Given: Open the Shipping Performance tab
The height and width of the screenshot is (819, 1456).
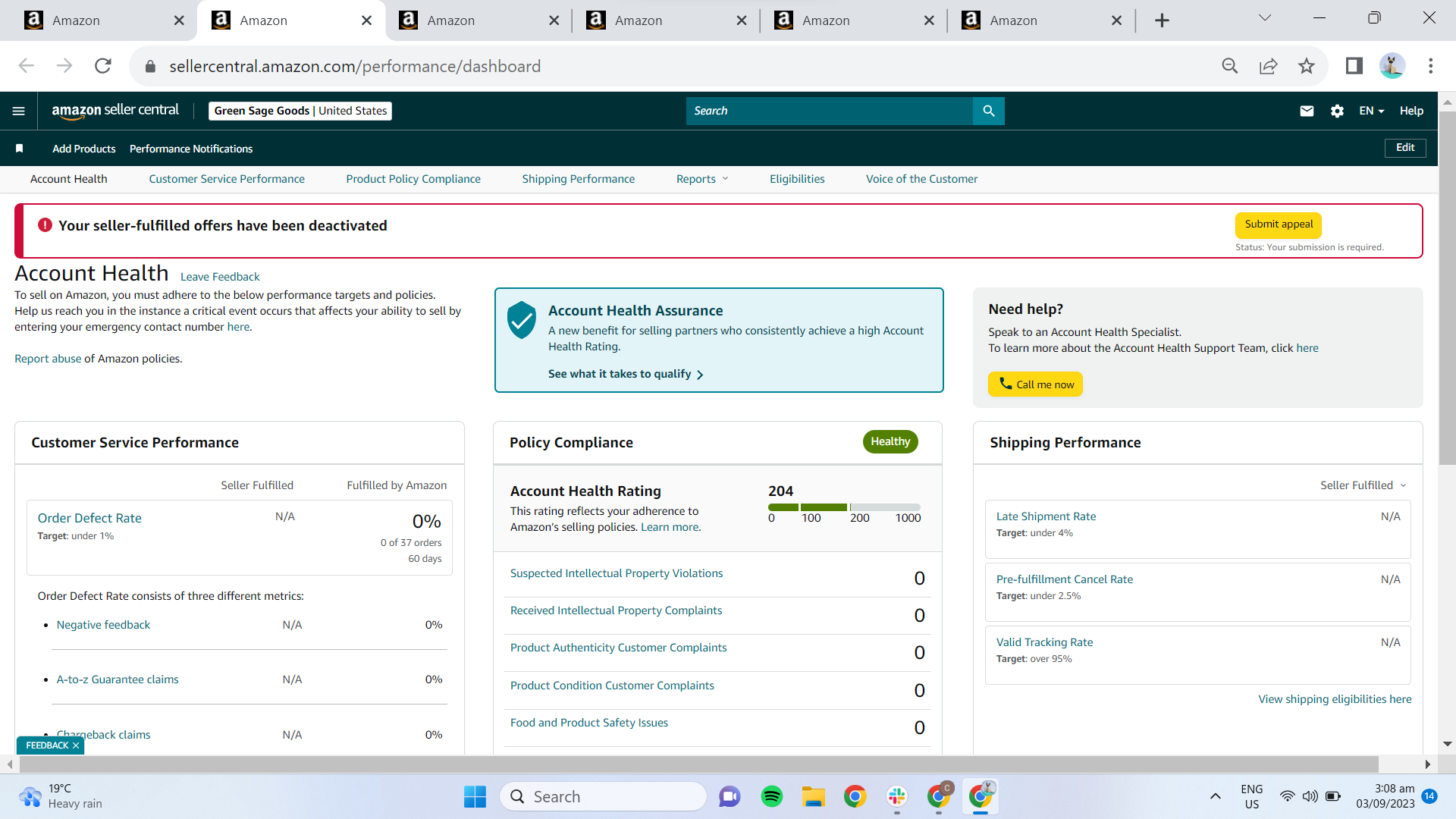Looking at the screenshot, I should (x=579, y=179).
